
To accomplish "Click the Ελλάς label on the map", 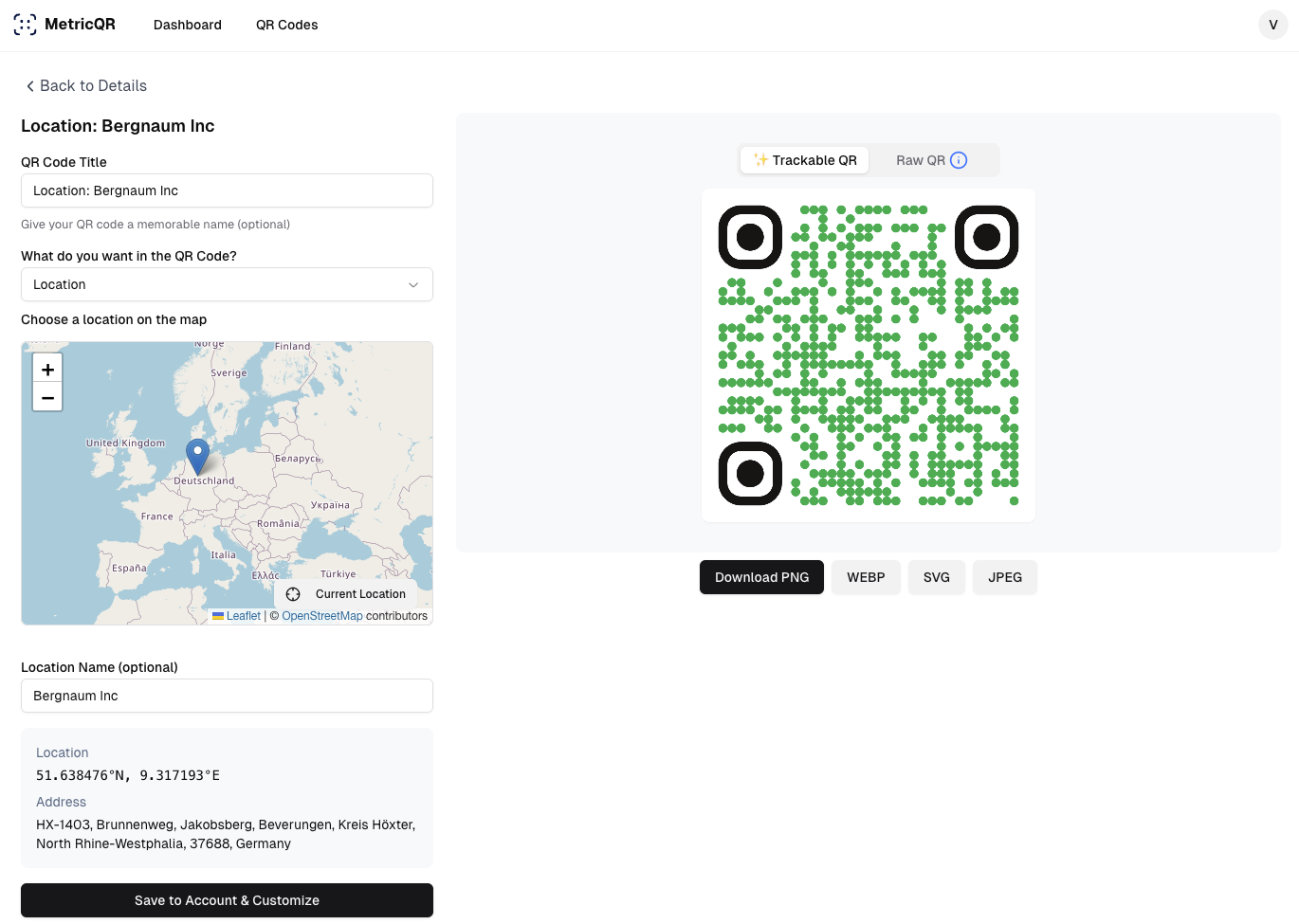I will pyautogui.click(x=265, y=575).
